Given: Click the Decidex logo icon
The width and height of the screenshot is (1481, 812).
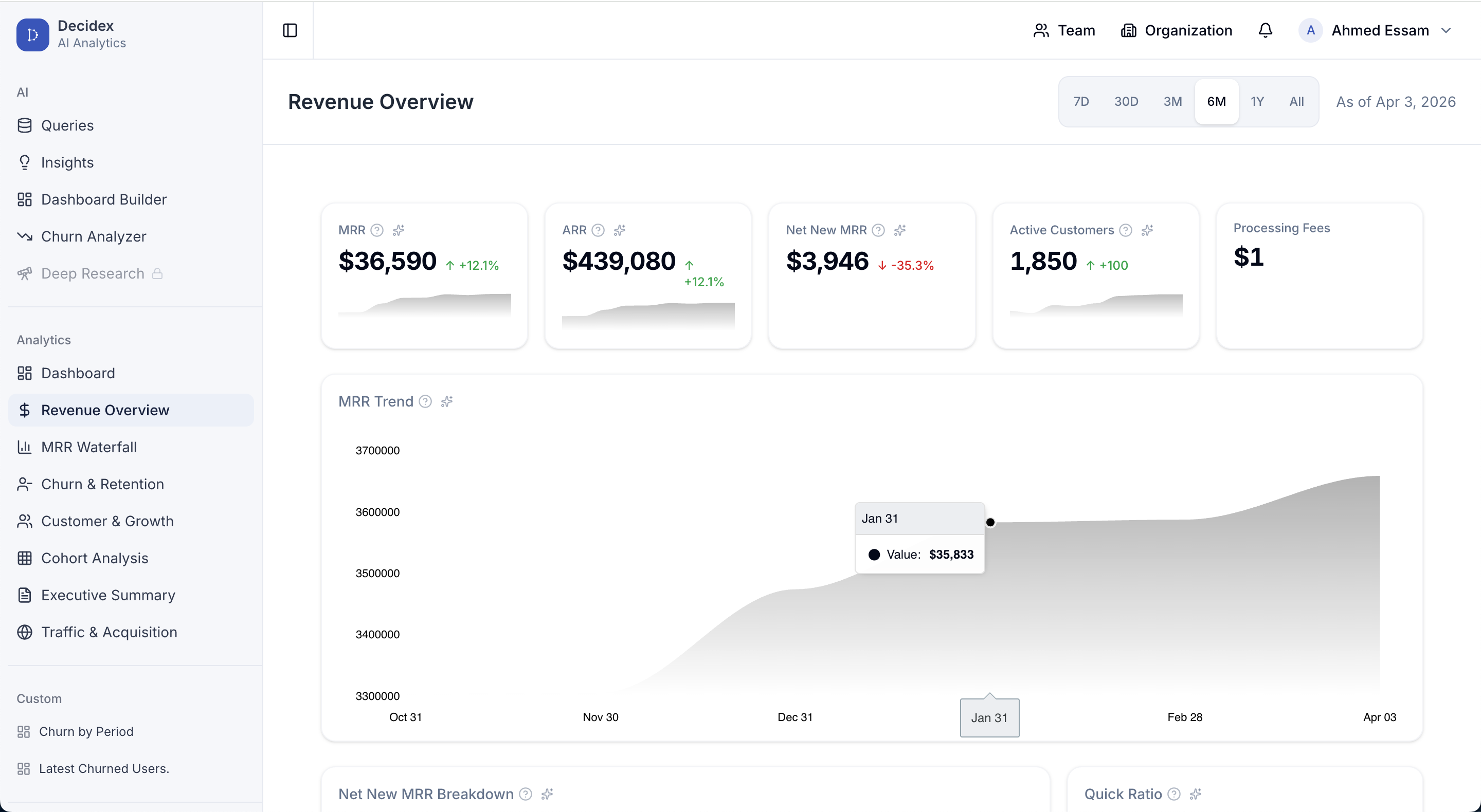Looking at the screenshot, I should [x=32, y=34].
